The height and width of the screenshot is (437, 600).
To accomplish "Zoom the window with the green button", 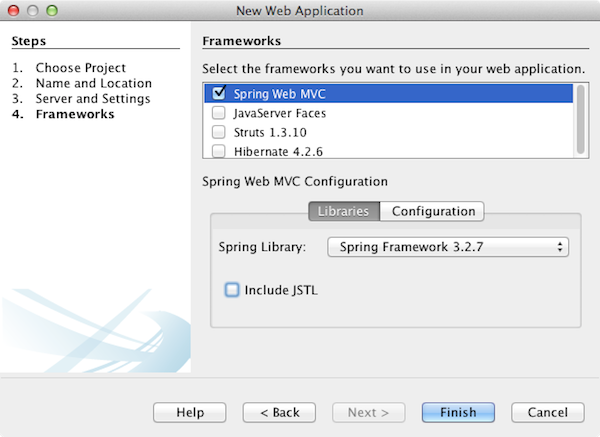I will point(51,11).
